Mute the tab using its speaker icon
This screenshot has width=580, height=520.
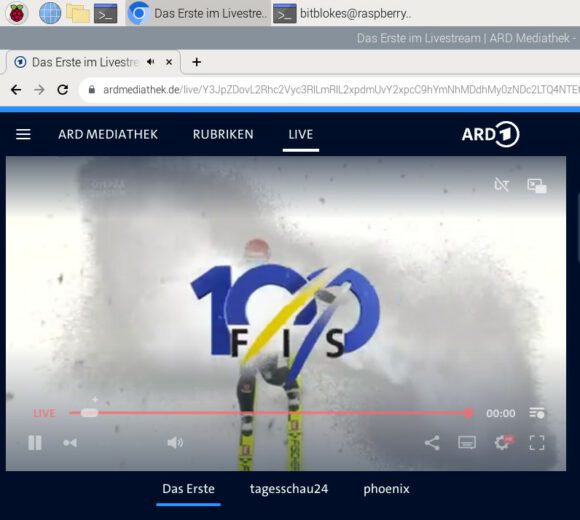[150, 62]
